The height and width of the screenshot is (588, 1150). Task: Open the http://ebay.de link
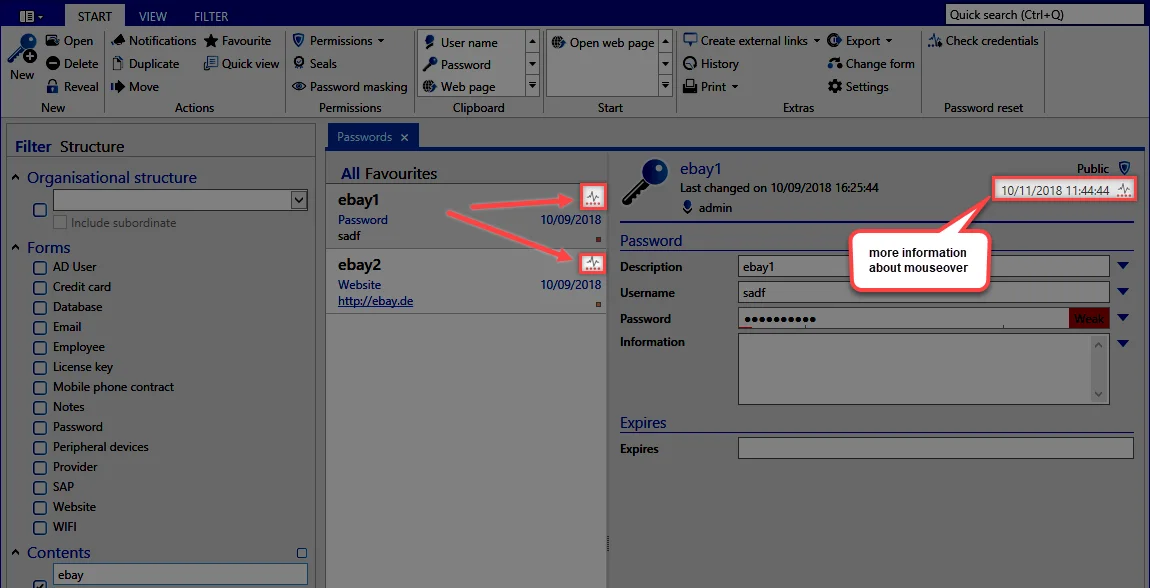(x=376, y=301)
